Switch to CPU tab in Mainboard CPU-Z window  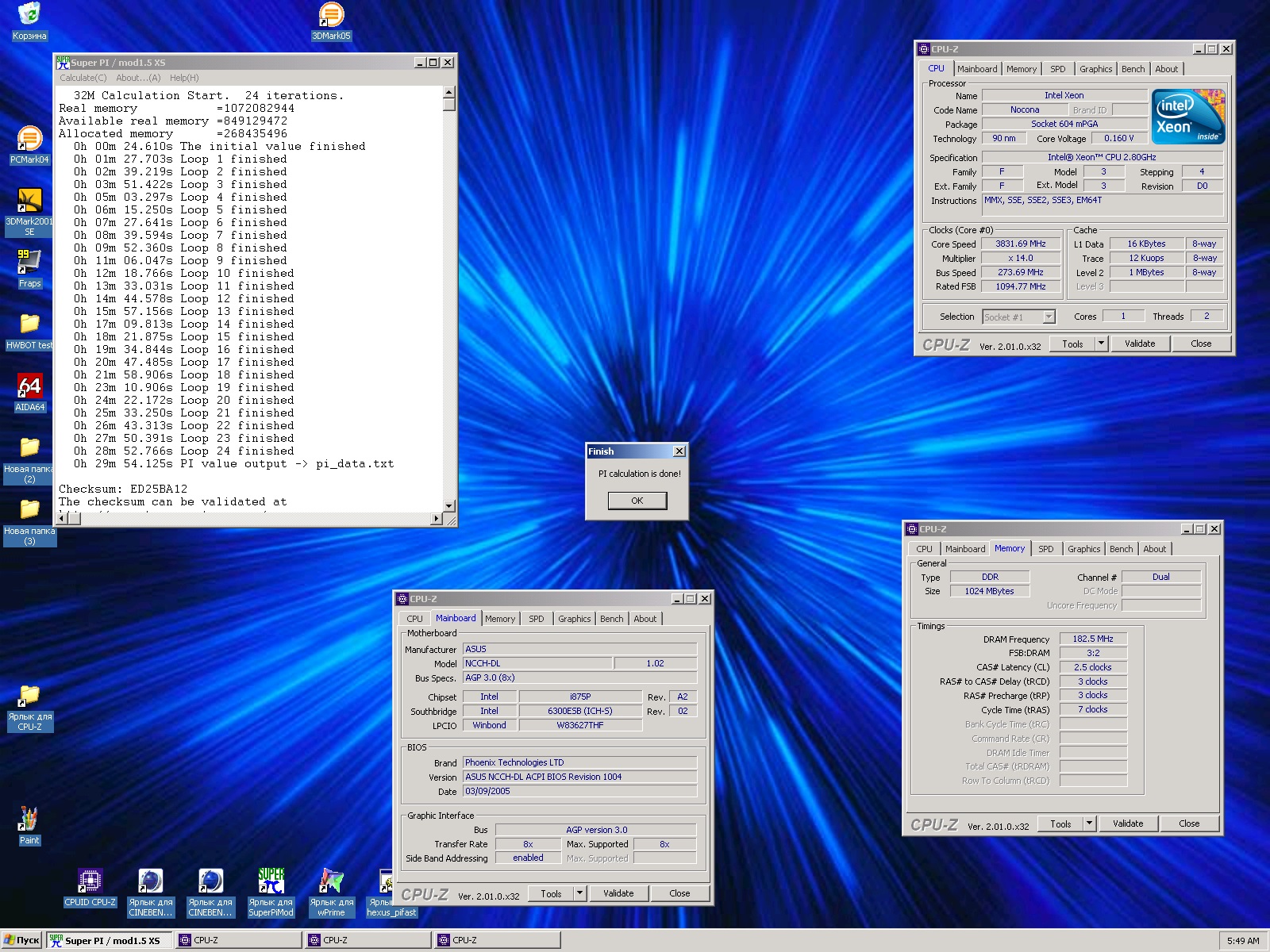(x=414, y=619)
